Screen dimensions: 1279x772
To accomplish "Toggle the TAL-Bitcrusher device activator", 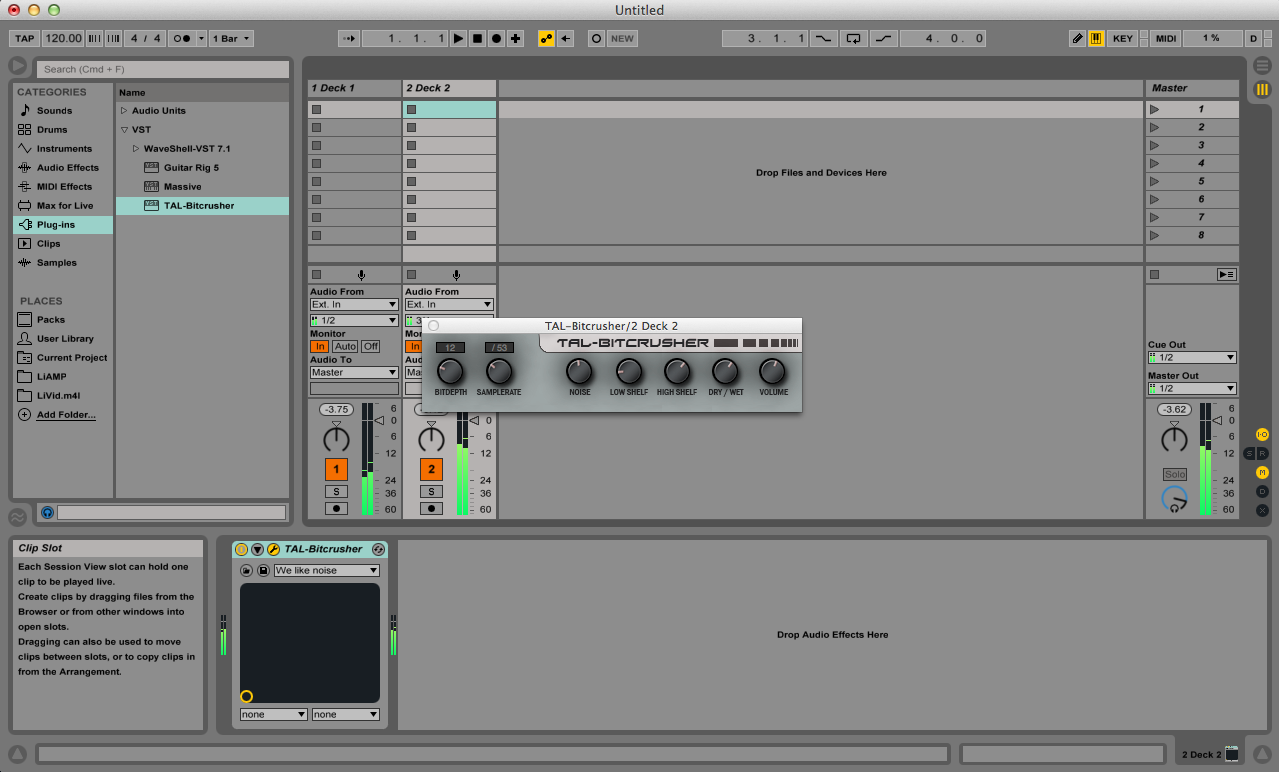I will click(241, 549).
